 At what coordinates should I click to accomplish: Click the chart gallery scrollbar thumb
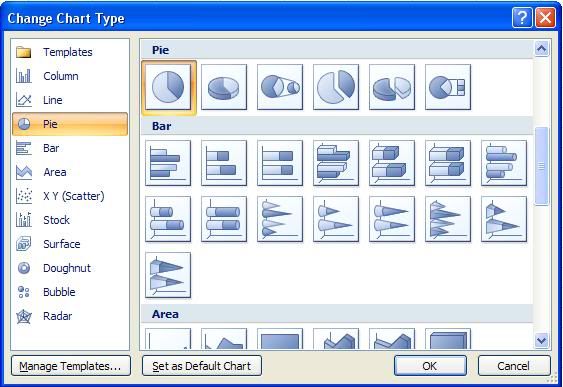point(541,166)
